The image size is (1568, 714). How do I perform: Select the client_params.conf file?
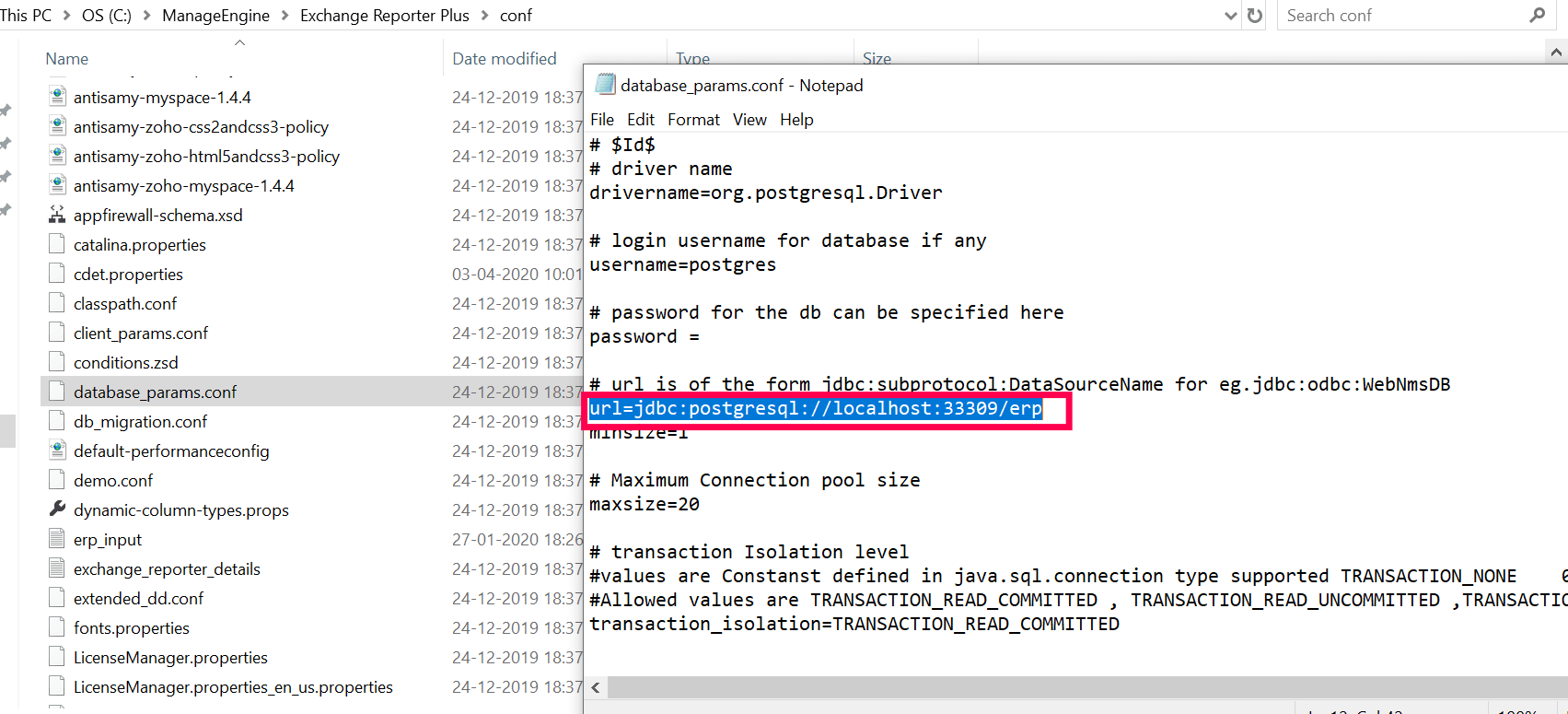tap(141, 333)
